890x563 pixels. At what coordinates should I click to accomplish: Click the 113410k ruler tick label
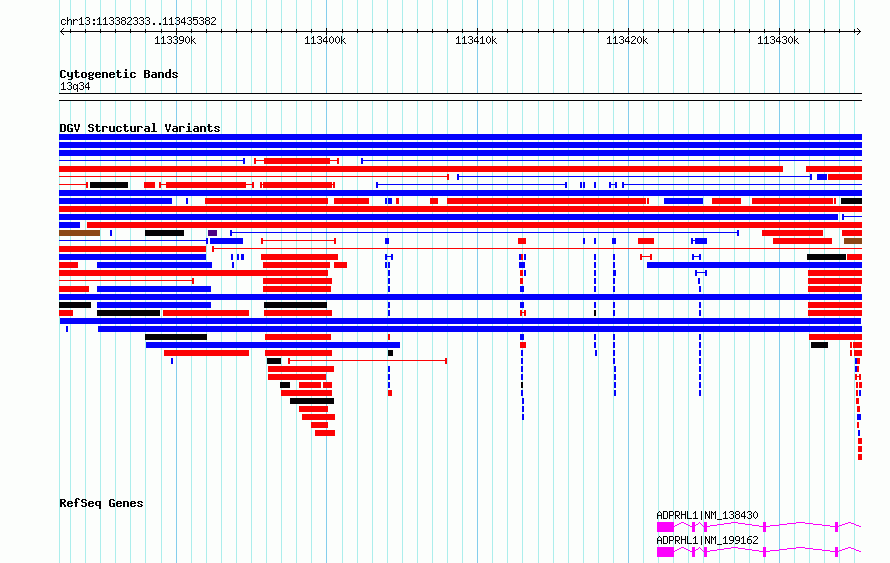[476, 40]
